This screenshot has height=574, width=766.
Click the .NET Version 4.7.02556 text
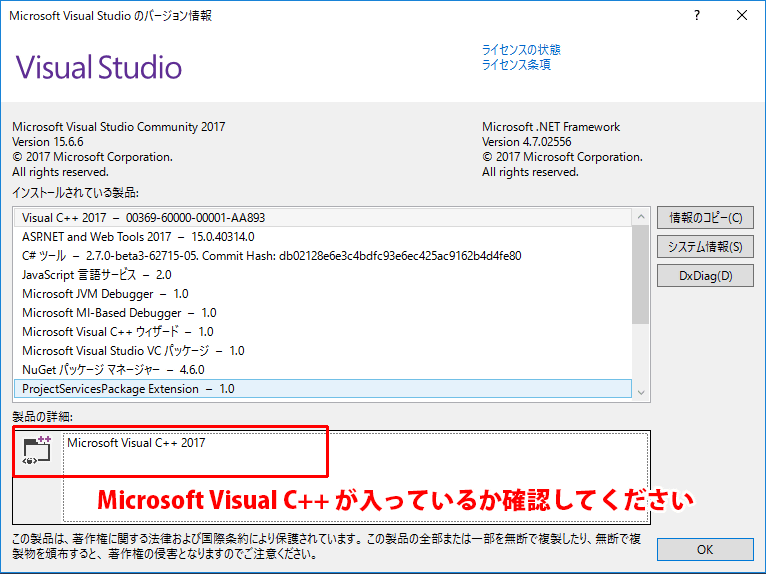(527, 142)
